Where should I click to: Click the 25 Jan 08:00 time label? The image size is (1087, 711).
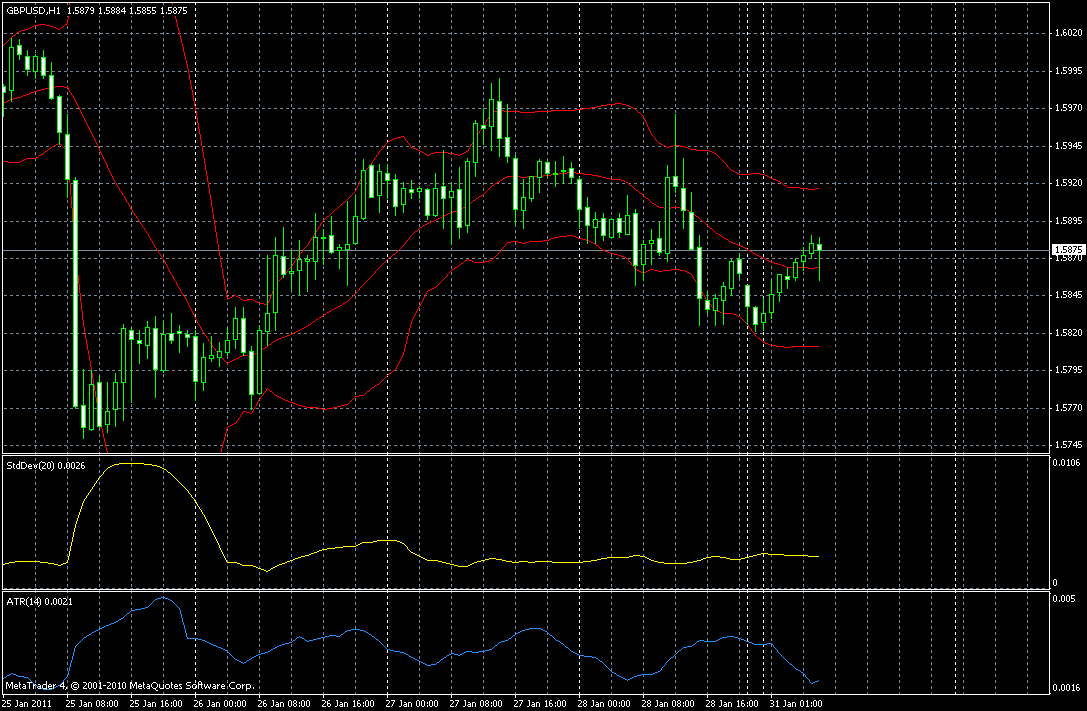(92, 704)
